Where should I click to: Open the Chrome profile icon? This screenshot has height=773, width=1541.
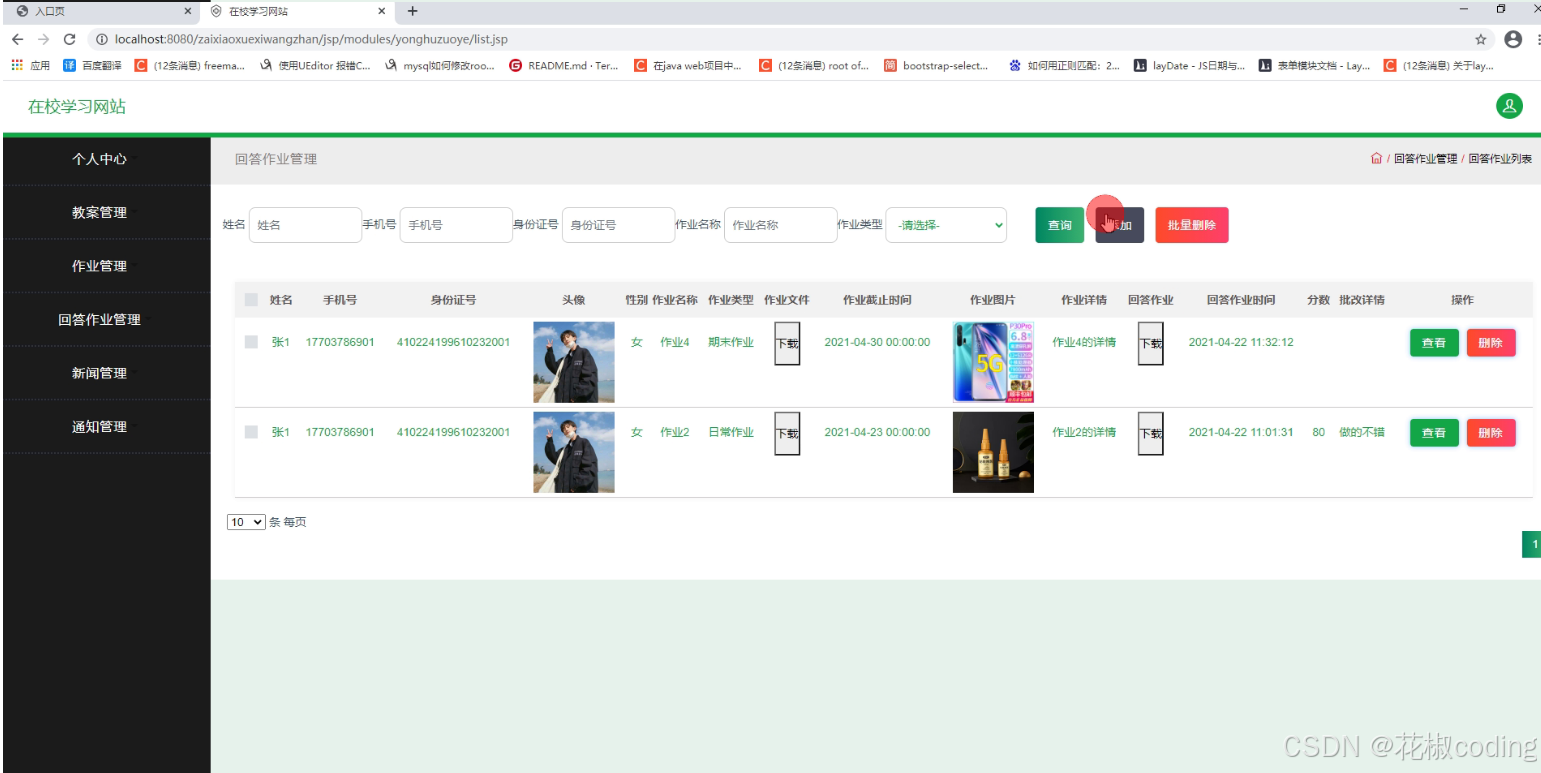tap(1513, 39)
